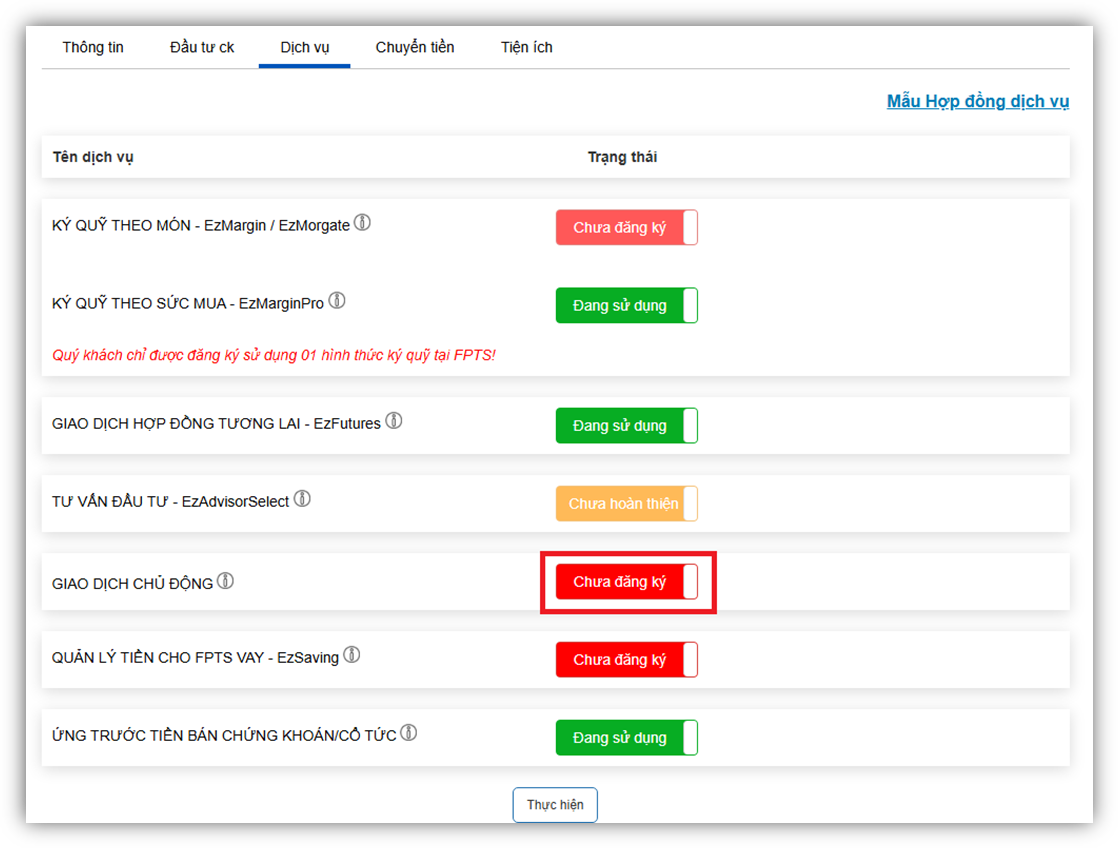Click 'QUẢN LÝ TIỀN CHO FPTS VAY - EzSaving' text

pos(195,658)
